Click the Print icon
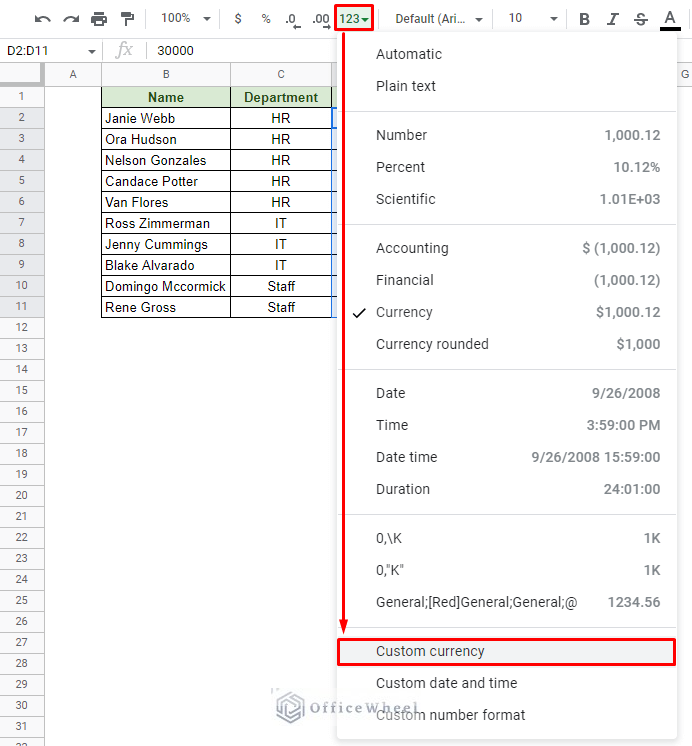This screenshot has width=692, height=746. pos(99,19)
